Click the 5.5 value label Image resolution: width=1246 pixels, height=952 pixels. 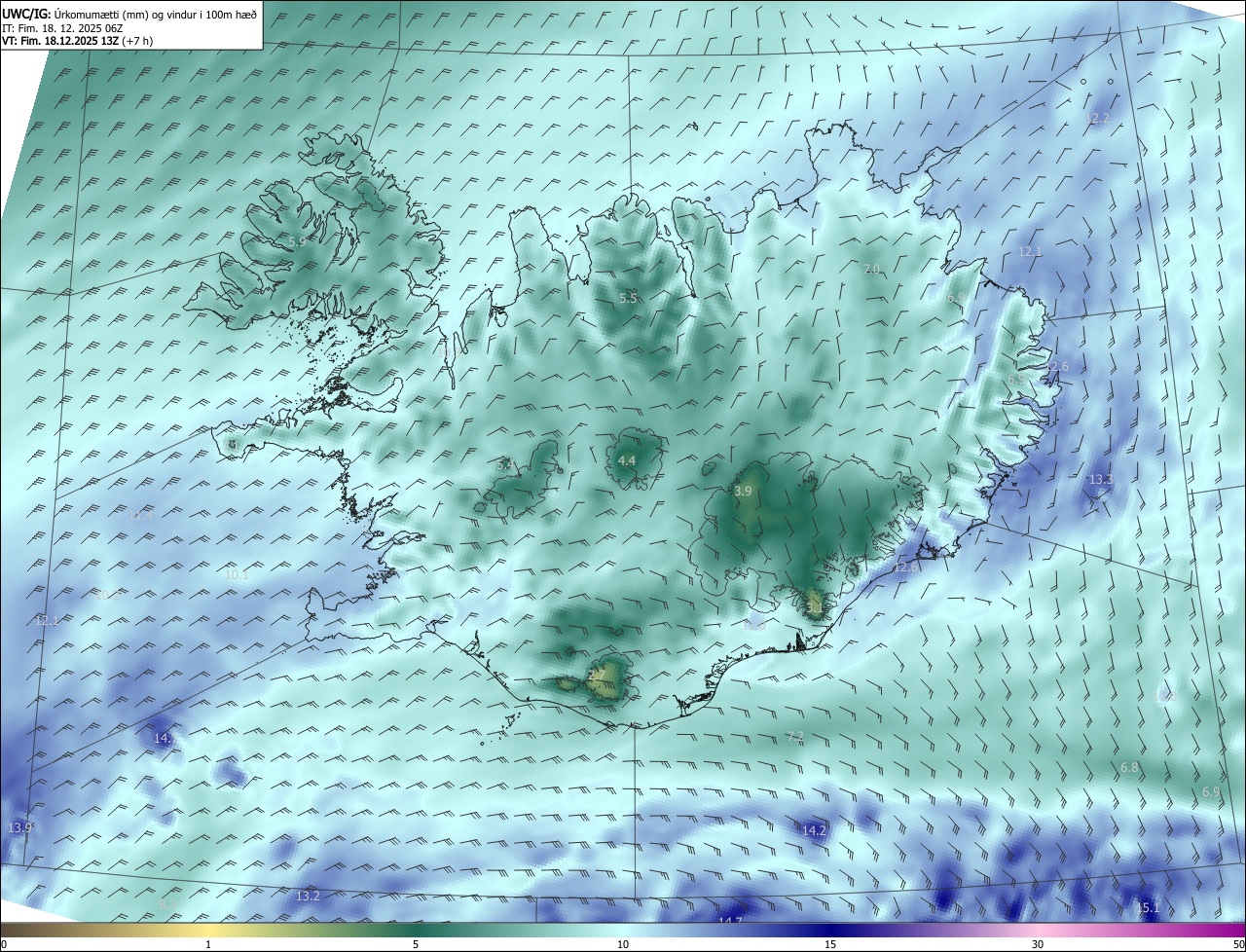click(628, 298)
